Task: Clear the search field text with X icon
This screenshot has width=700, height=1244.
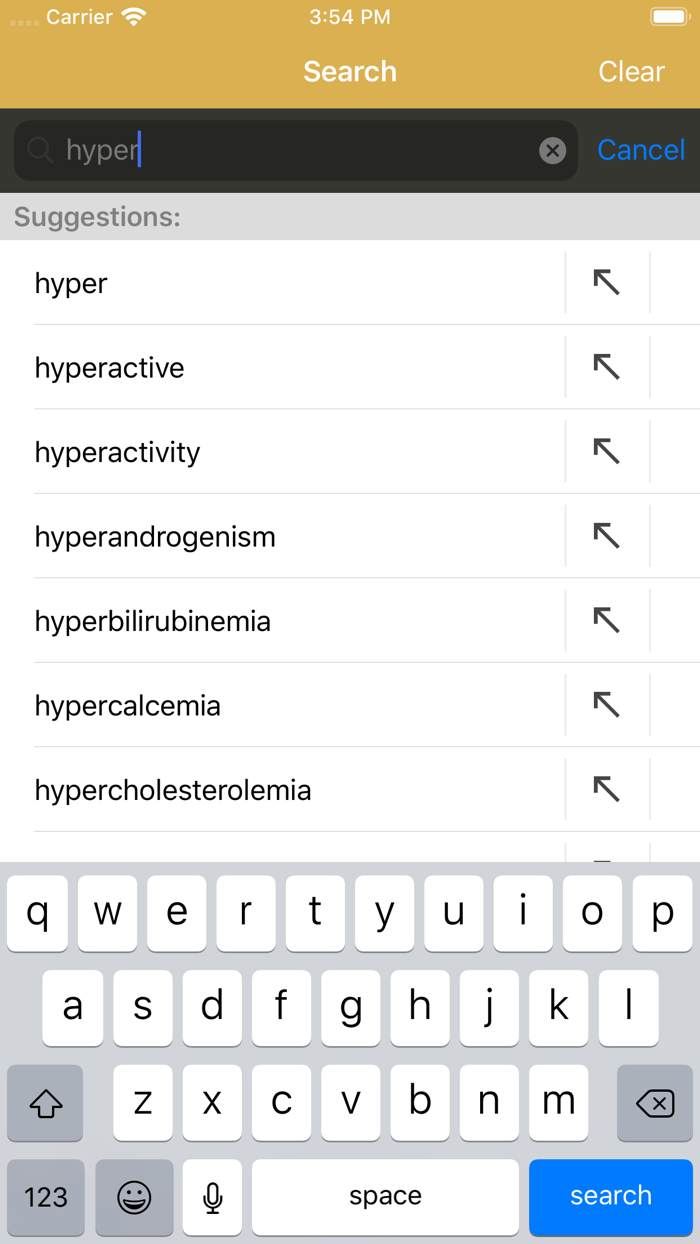Action: pyautogui.click(x=552, y=150)
